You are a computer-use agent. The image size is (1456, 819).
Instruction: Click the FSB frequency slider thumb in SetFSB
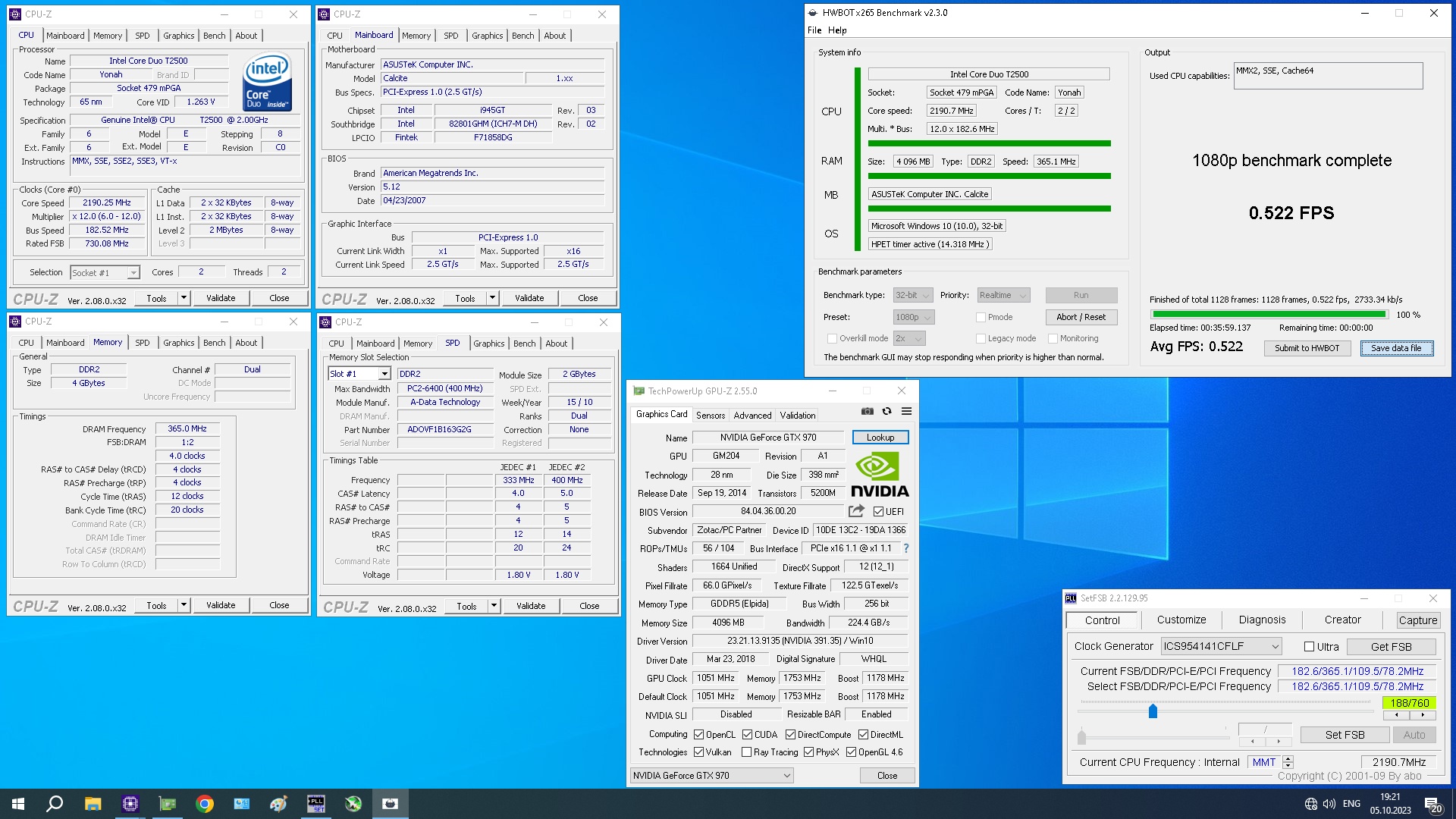click(x=1153, y=711)
